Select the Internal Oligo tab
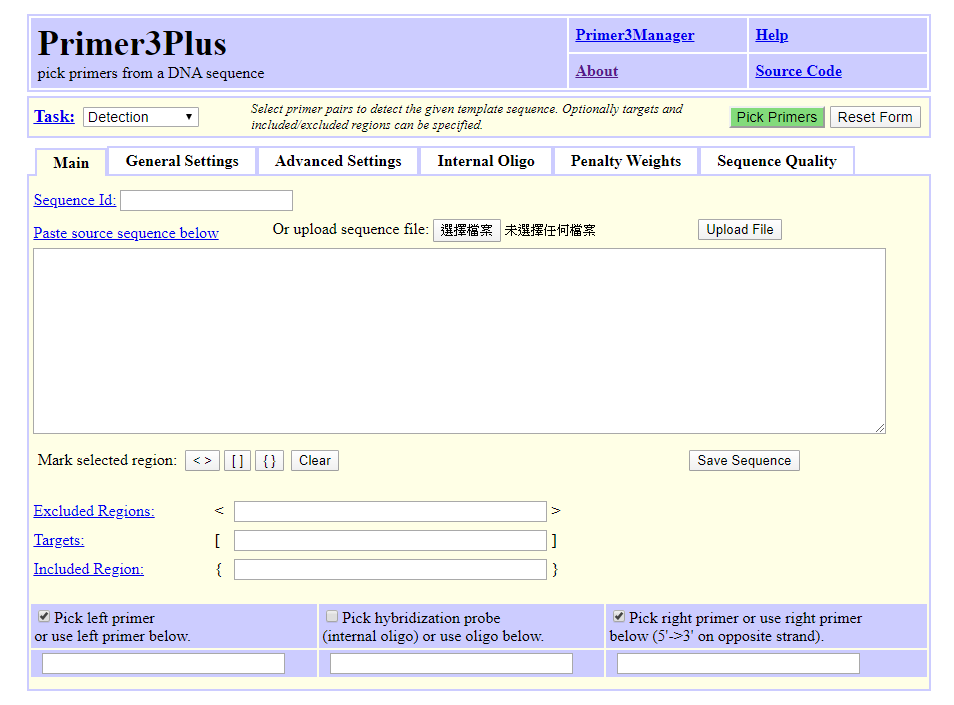This screenshot has width=954, height=705. pos(486,161)
